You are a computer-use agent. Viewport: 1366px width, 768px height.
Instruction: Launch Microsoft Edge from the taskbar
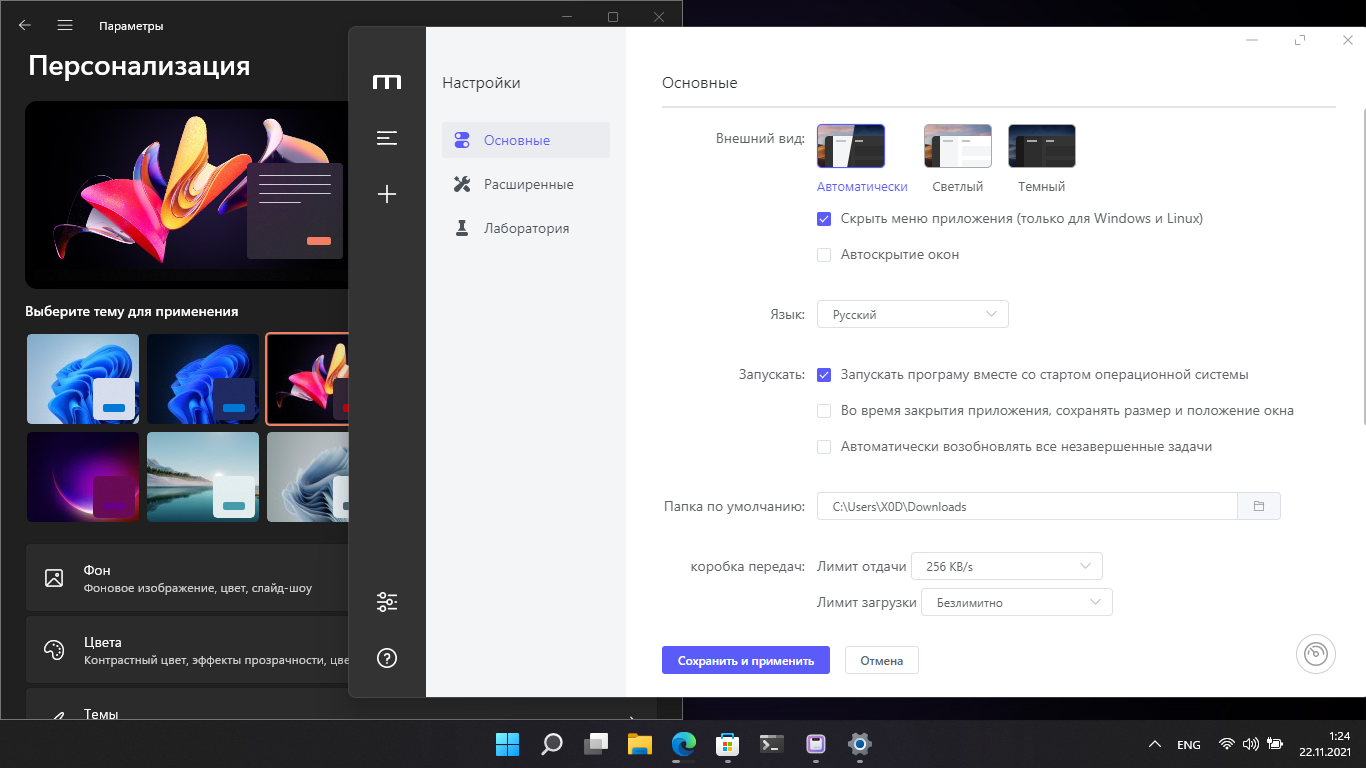[x=684, y=744]
